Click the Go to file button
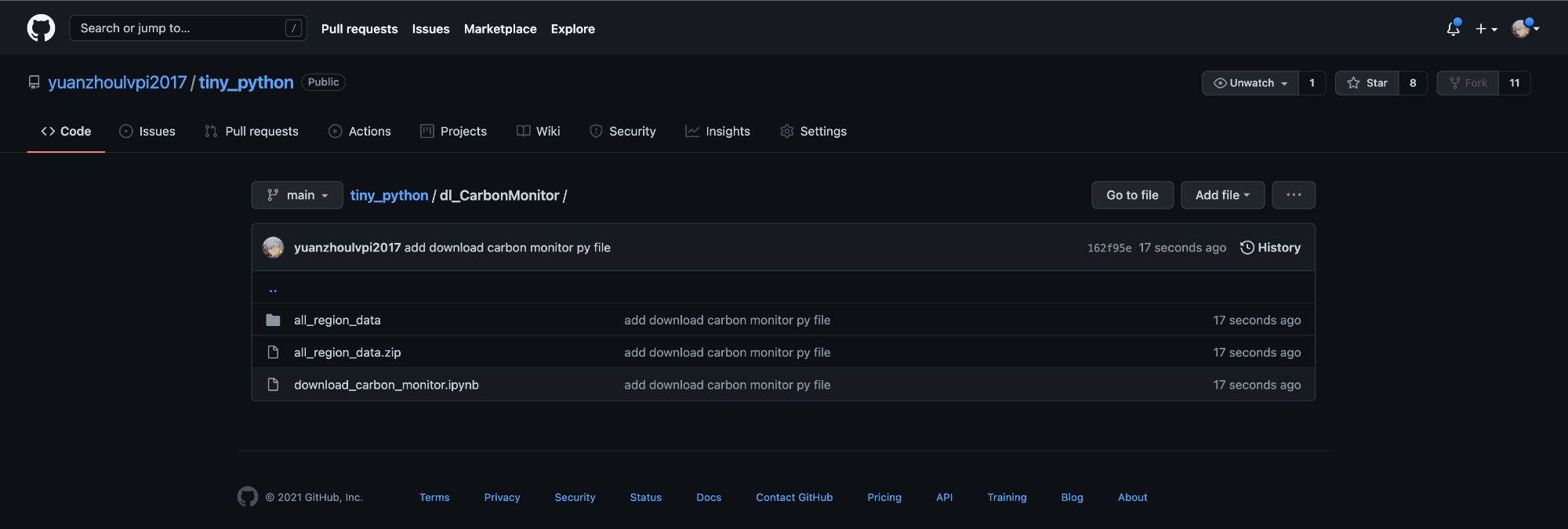This screenshot has height=529, width=1568. point(1132,195)
